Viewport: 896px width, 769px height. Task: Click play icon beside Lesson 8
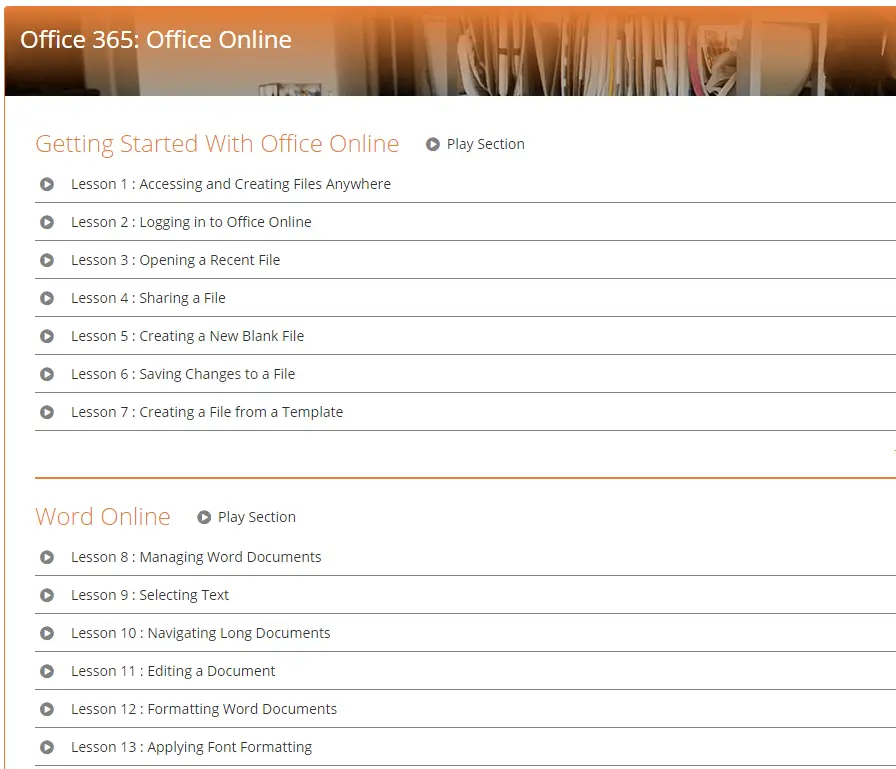point(47,557)
